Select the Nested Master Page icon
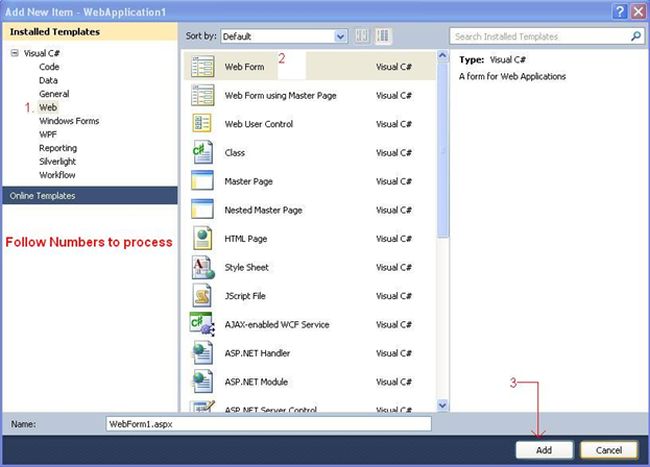650x467 pixels. coord(202,209)
